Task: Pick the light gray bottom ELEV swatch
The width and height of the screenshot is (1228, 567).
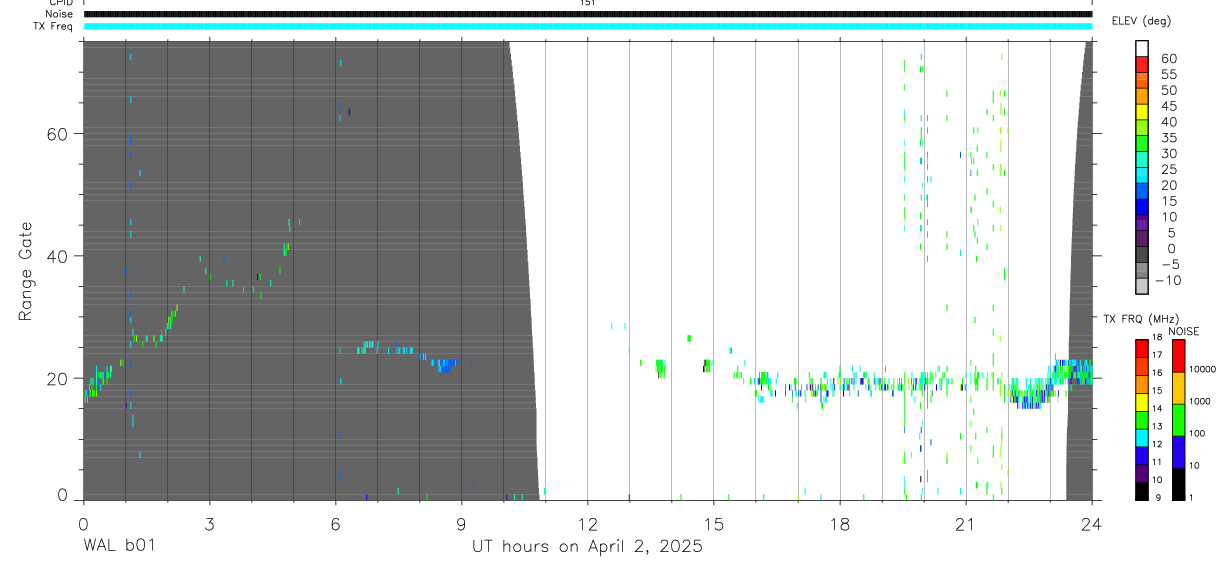Action: 1142,285
